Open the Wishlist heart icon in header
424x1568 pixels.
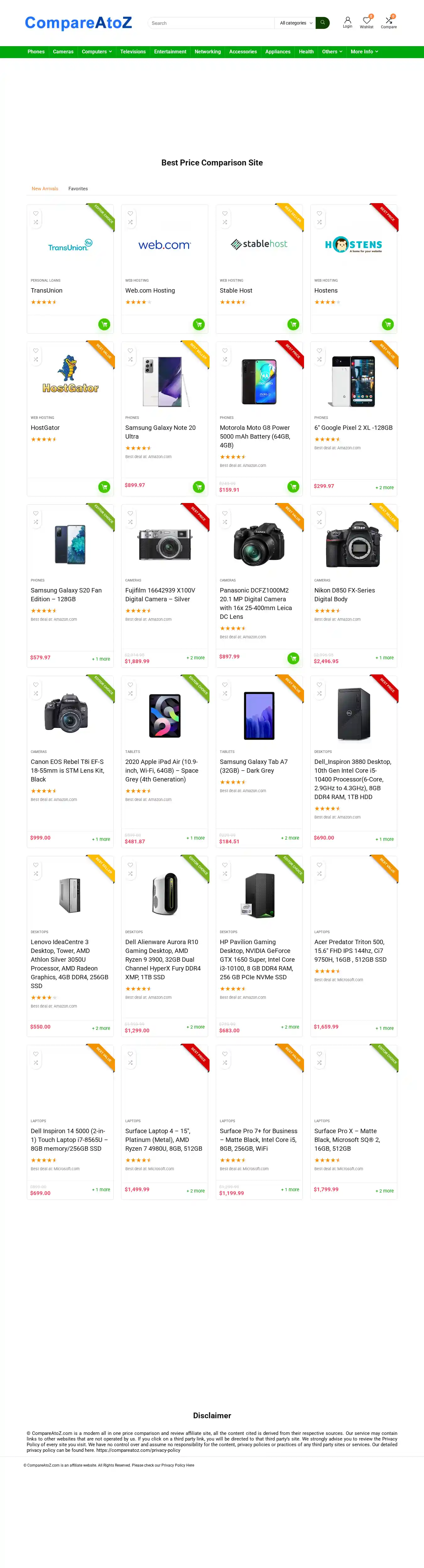(366, 21)
